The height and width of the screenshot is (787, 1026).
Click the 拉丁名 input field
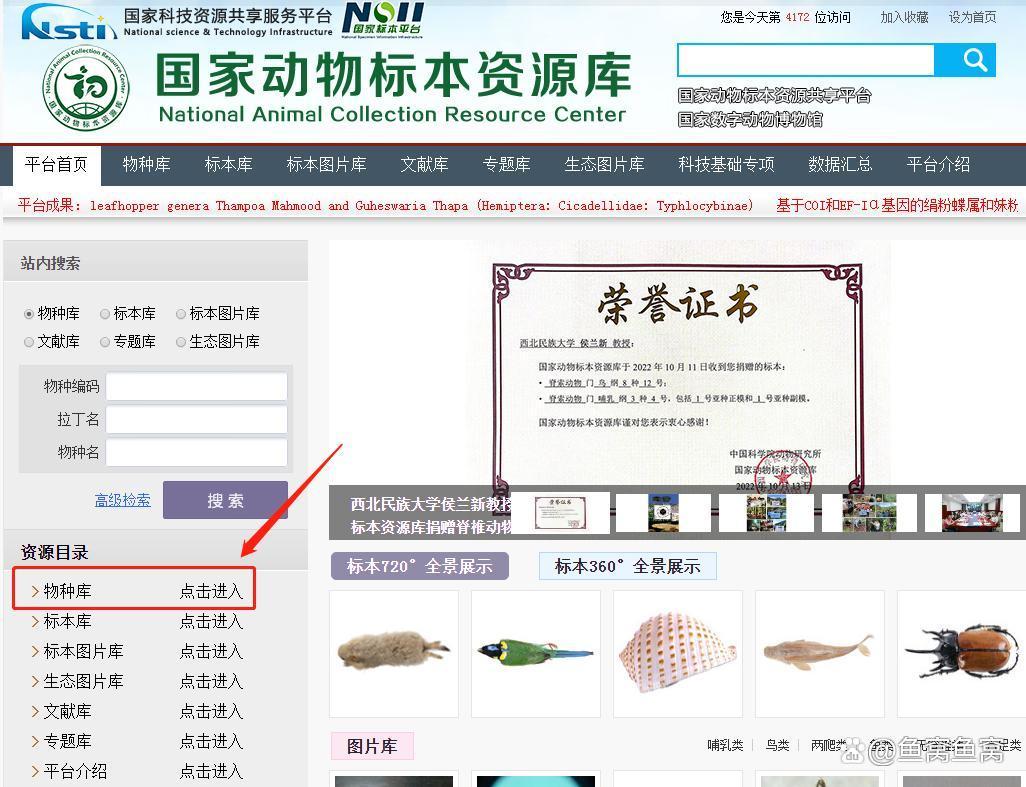coord(196,419)
